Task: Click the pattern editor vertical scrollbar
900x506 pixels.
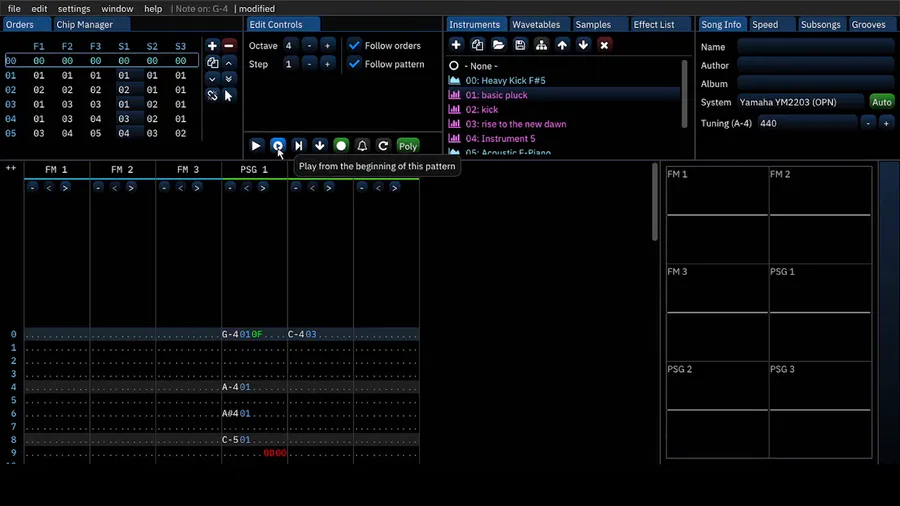Action: click(655, 202)
